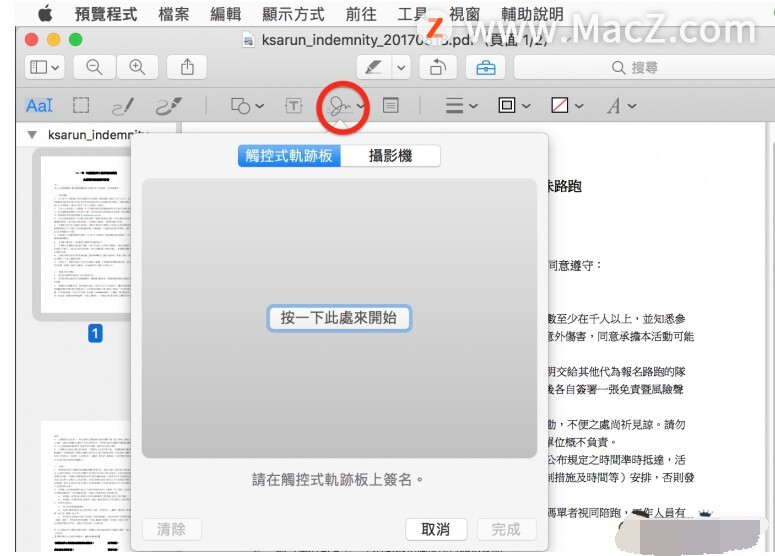Switch to the 攝影機 tab
Viewport: 775px width, 556px height.
click(x=390, y=156)
